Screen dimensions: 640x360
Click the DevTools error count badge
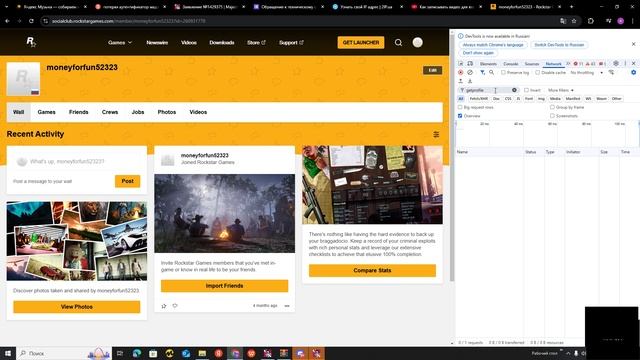click(x=578, y=64)
